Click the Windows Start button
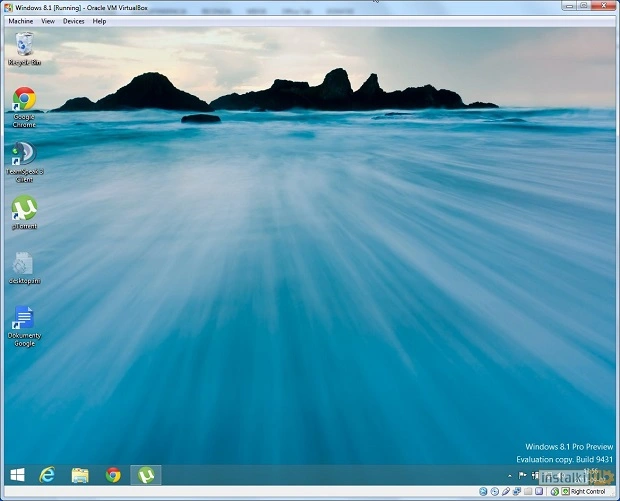Viewport: 620px width, 501px height. click(18, 475)
